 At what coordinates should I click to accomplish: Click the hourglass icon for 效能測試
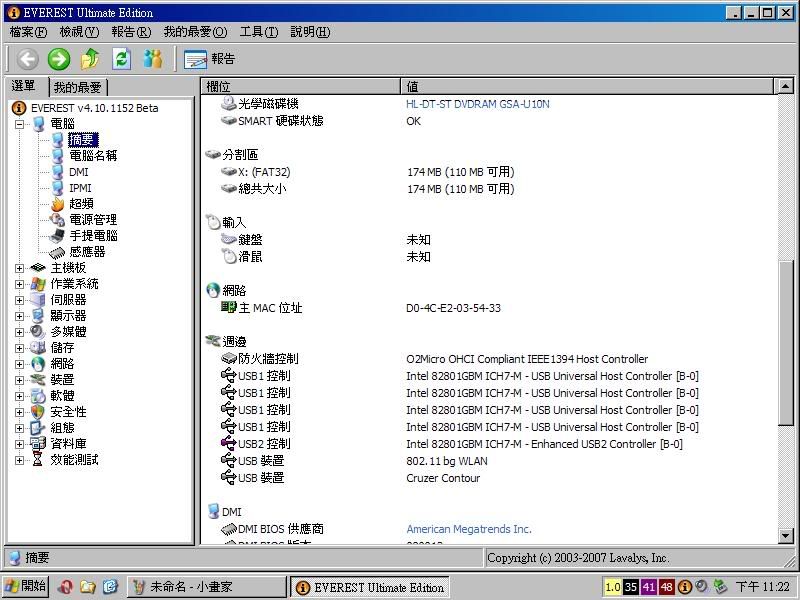pyautogui.click(x=38, y=460)
